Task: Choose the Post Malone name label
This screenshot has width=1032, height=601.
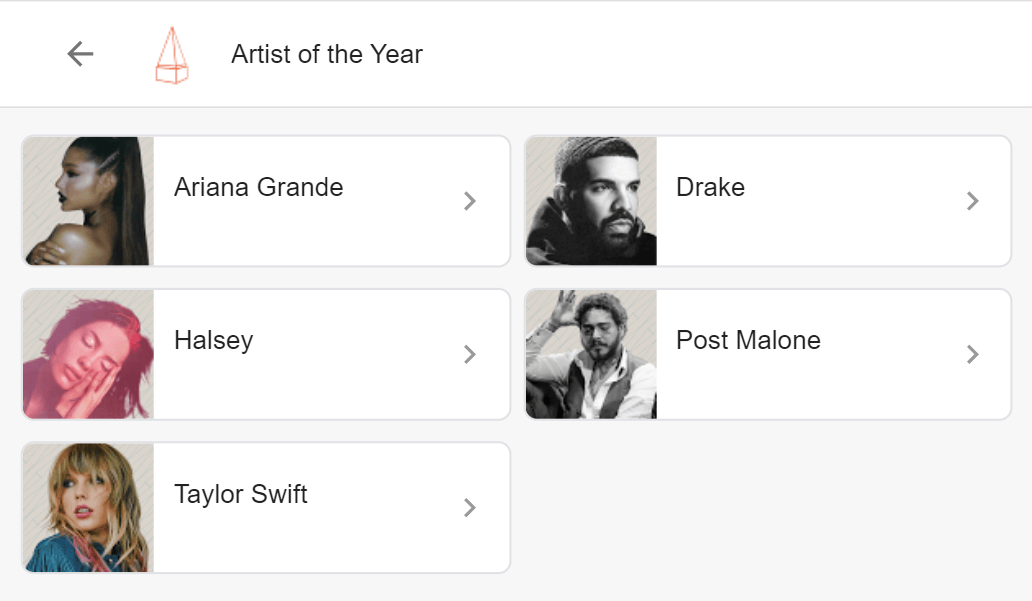Action: click(748, 341)
